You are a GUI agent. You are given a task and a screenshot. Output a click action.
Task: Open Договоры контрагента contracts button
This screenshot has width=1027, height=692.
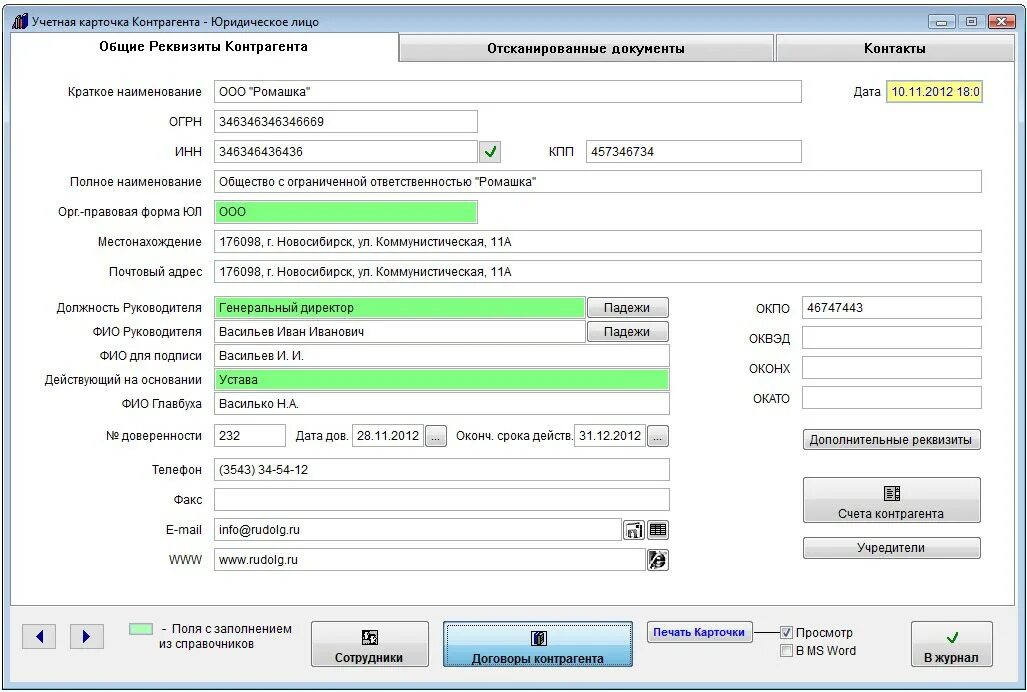point(538,644)
